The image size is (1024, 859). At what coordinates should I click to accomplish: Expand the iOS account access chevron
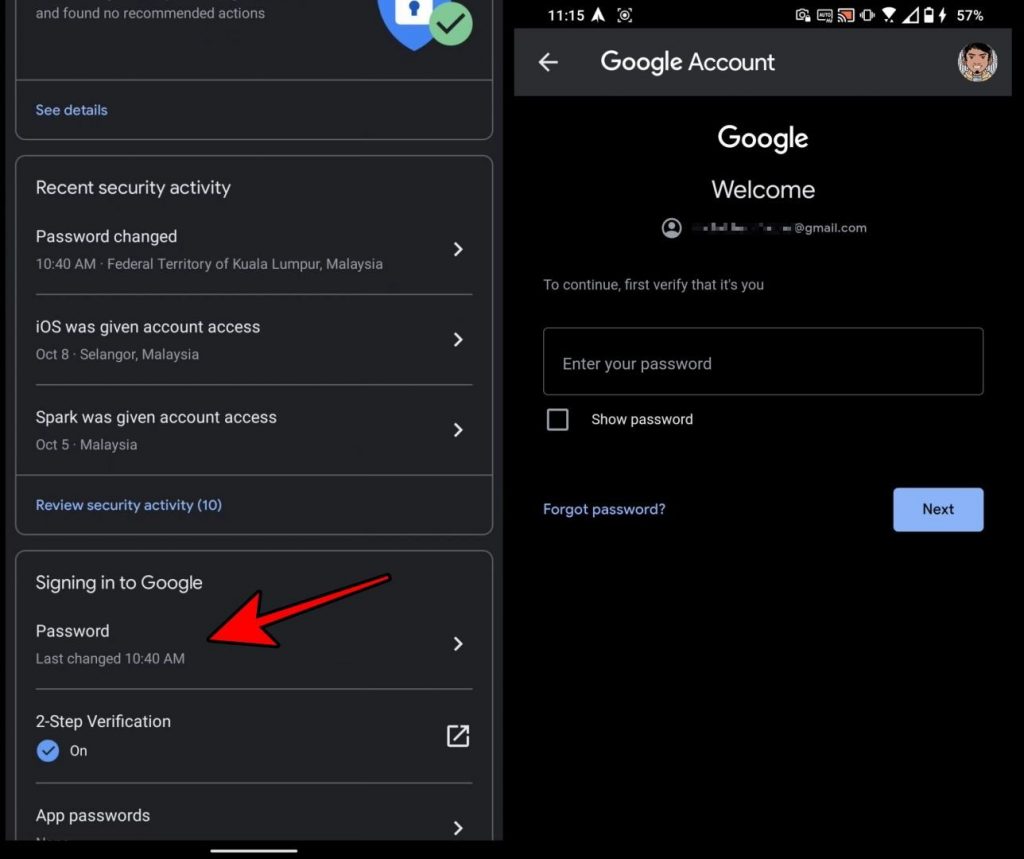(x=458, y=340)
